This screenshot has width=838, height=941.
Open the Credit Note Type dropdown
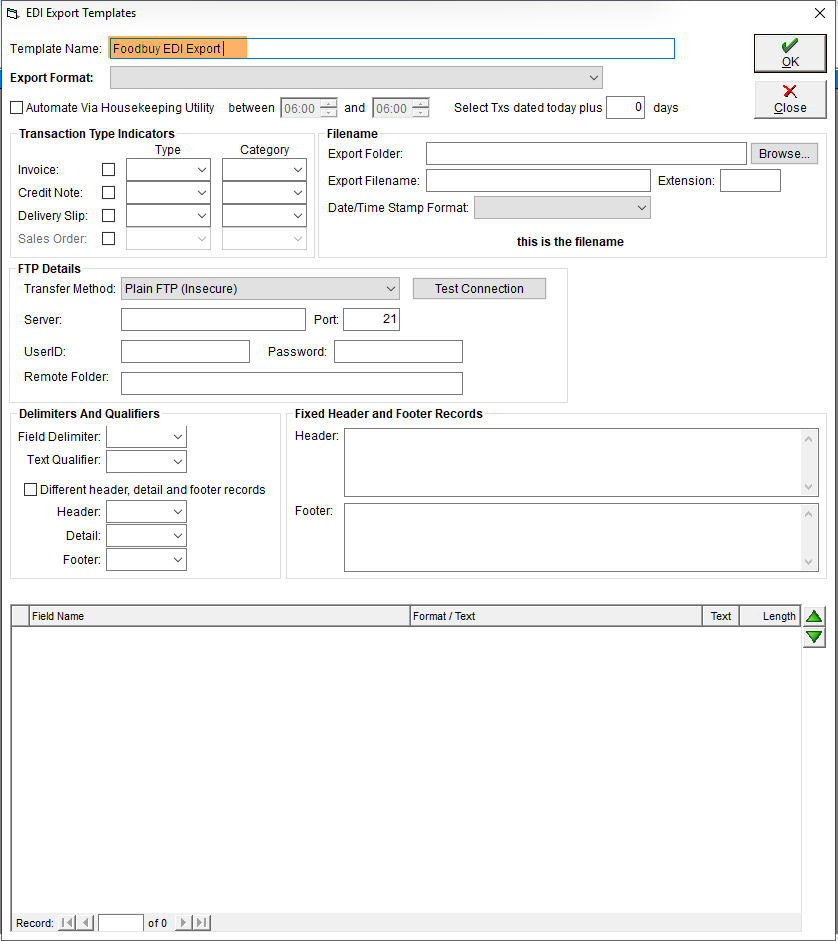(168, 193)
